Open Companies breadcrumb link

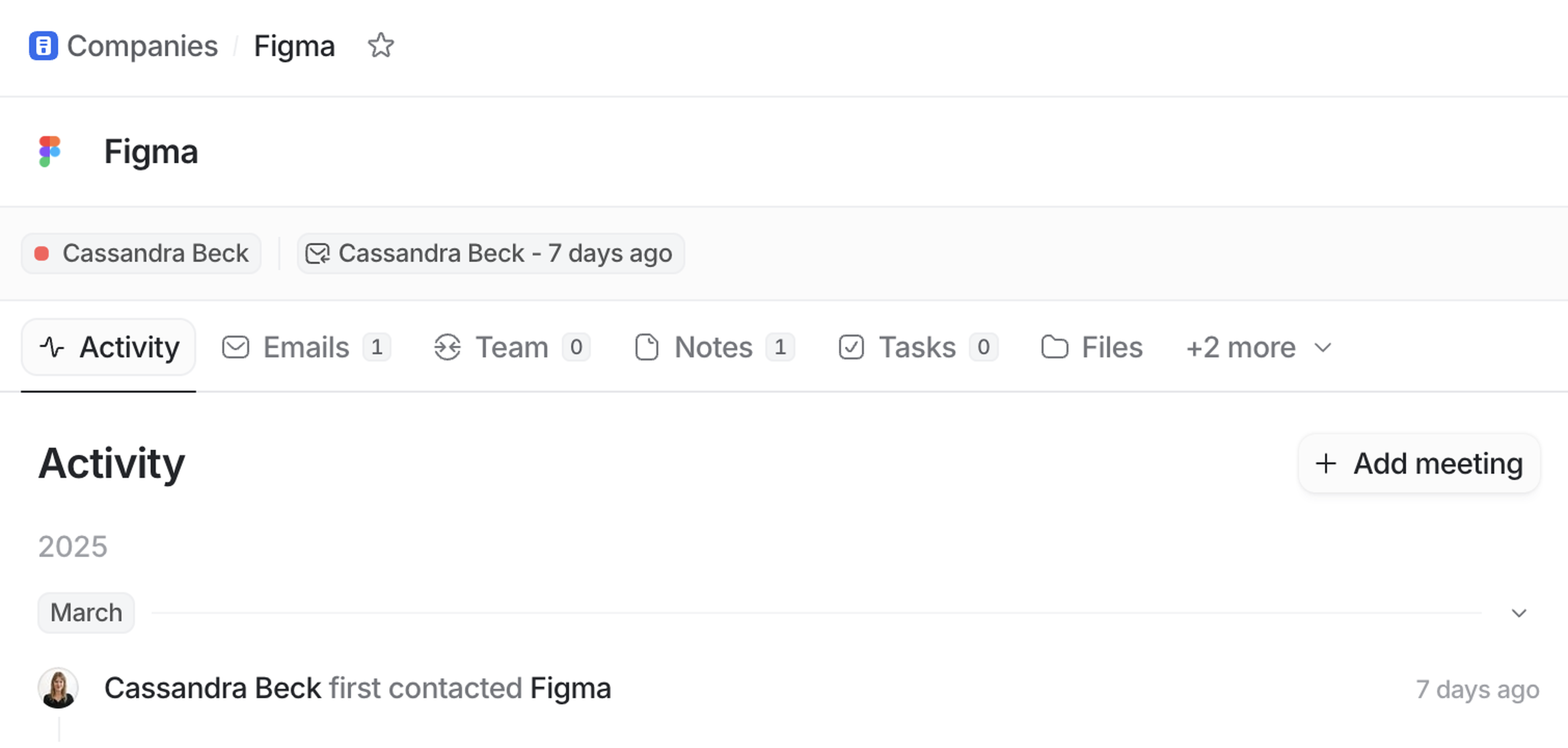pyautogui.click(x=143, y=46)
